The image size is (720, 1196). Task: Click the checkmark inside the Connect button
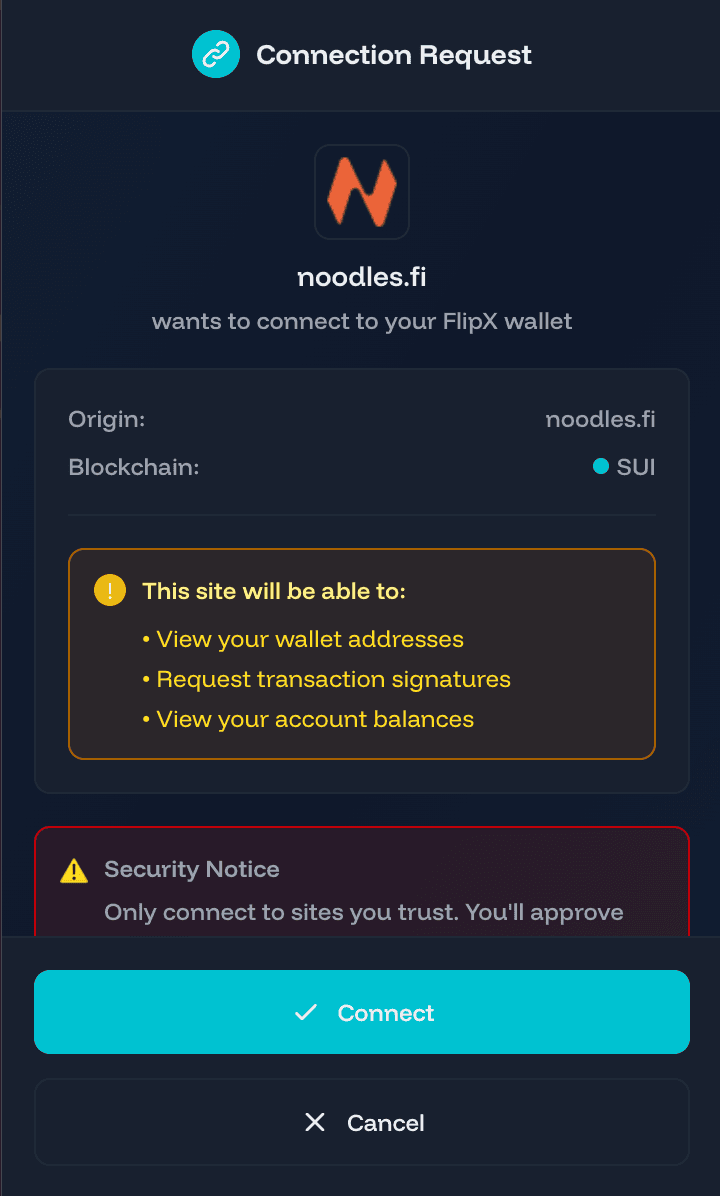click(x=306, y=1012)
